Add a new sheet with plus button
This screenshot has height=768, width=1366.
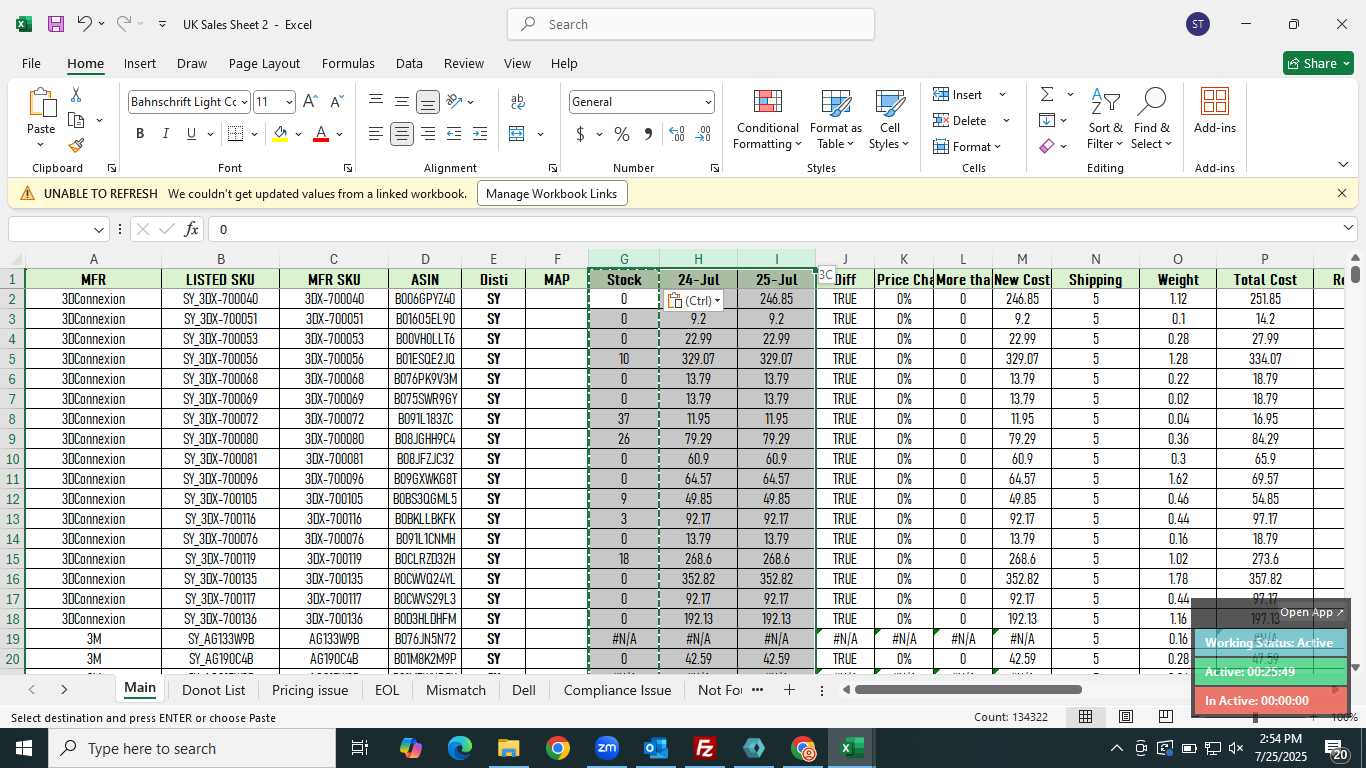tap(789, 690)
